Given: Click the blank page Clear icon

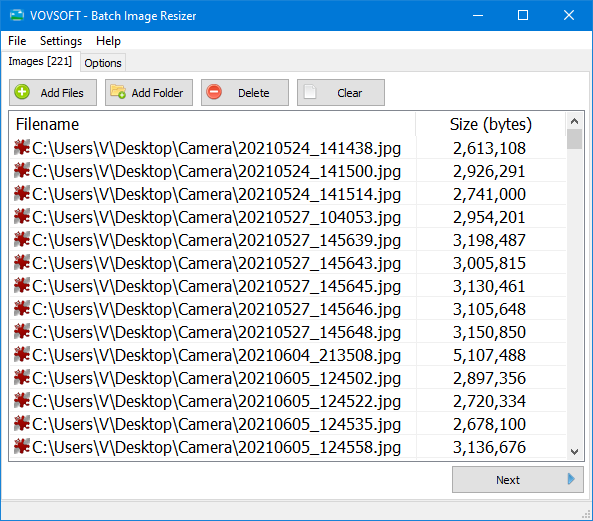Looking at the screenshot, I should tap(310, 92).
